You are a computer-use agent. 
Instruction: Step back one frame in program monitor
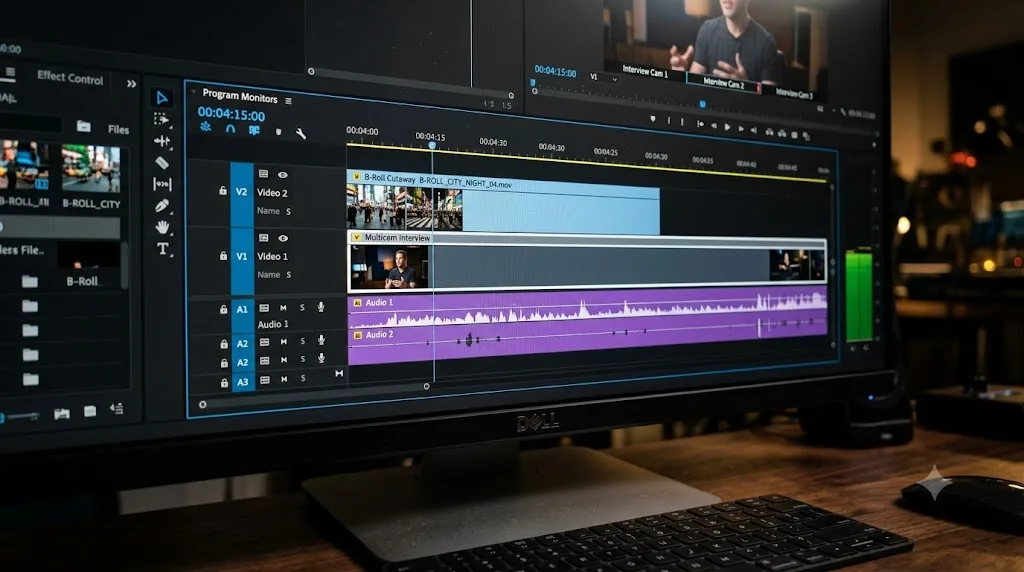pyautogui.click(x=713, y=125)
